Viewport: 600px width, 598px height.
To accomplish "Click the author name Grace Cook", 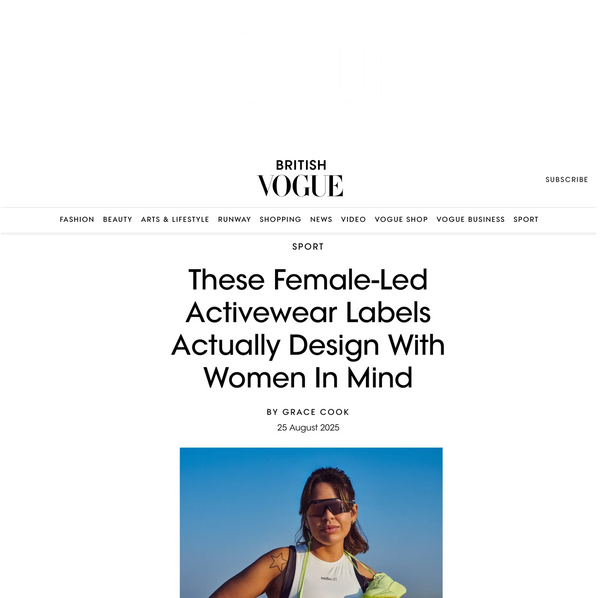I will [316, 412].
